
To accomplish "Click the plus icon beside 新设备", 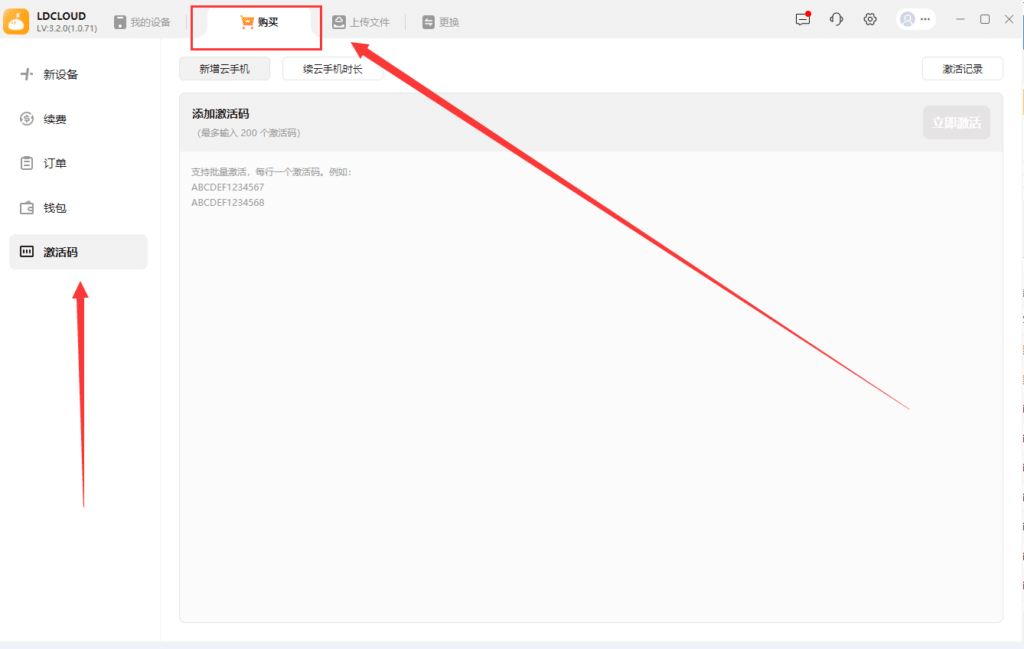I will tap(27, 74).
